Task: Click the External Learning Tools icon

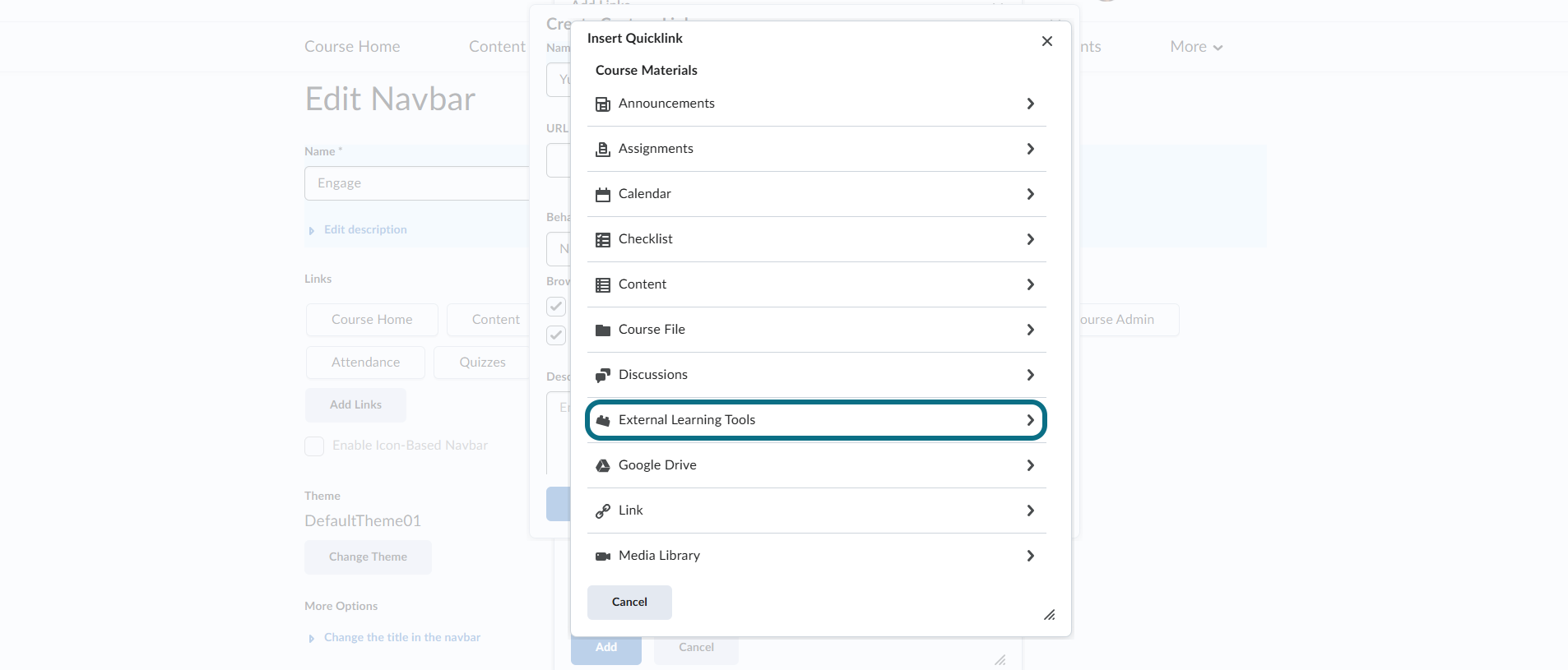Action: point(603,421)
